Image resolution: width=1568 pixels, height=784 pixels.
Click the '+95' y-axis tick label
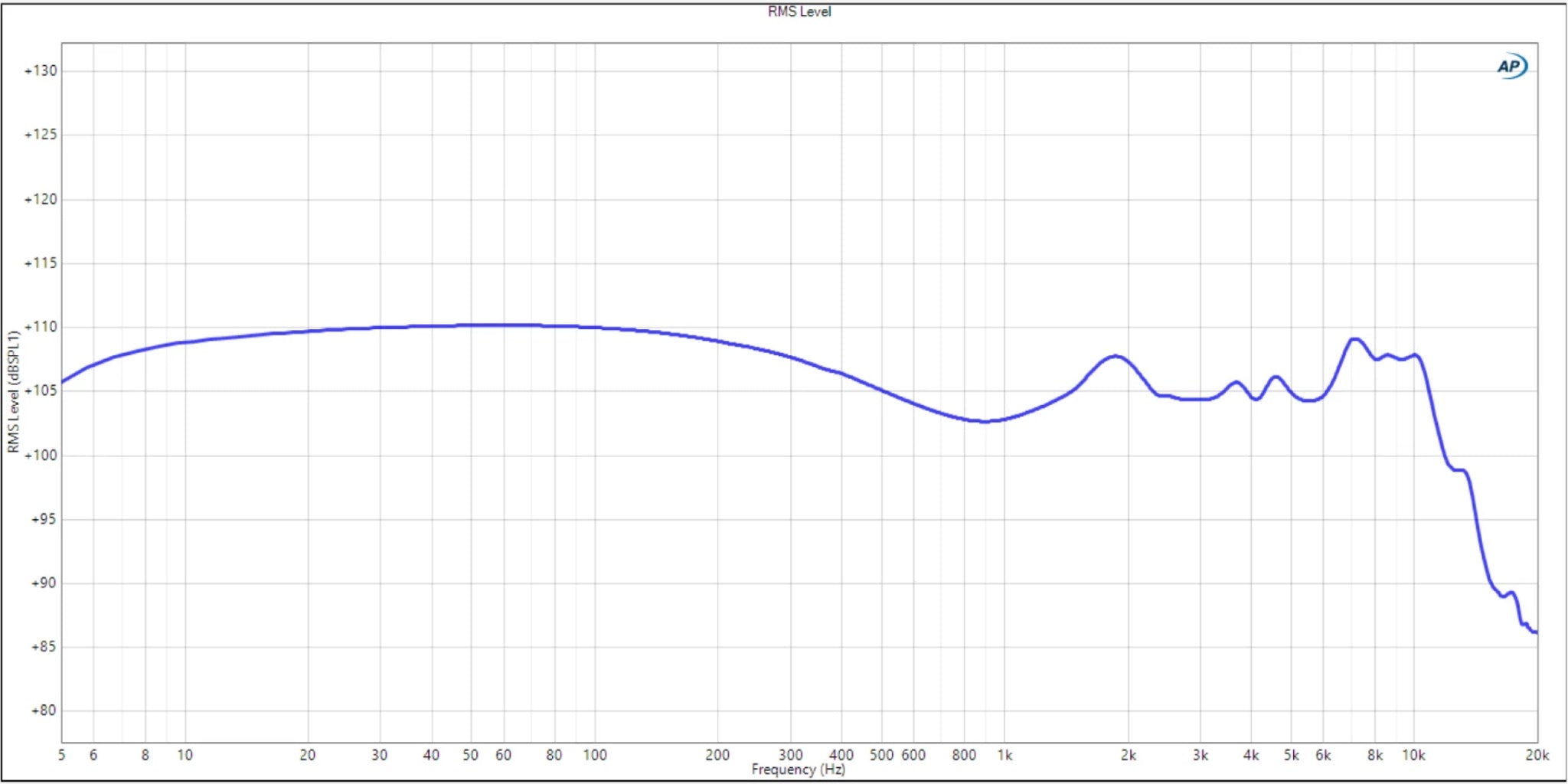[x=44, y=519]
